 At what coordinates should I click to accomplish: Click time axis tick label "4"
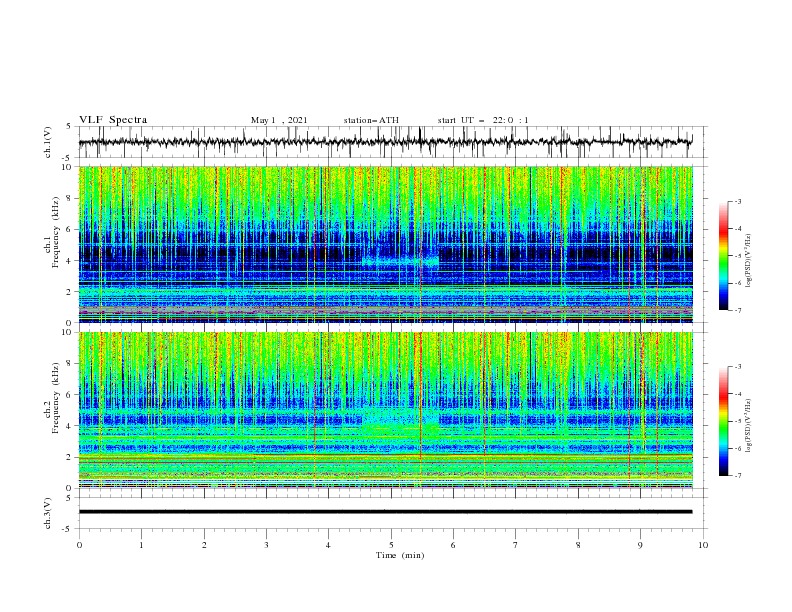click(x=328, y=545)
